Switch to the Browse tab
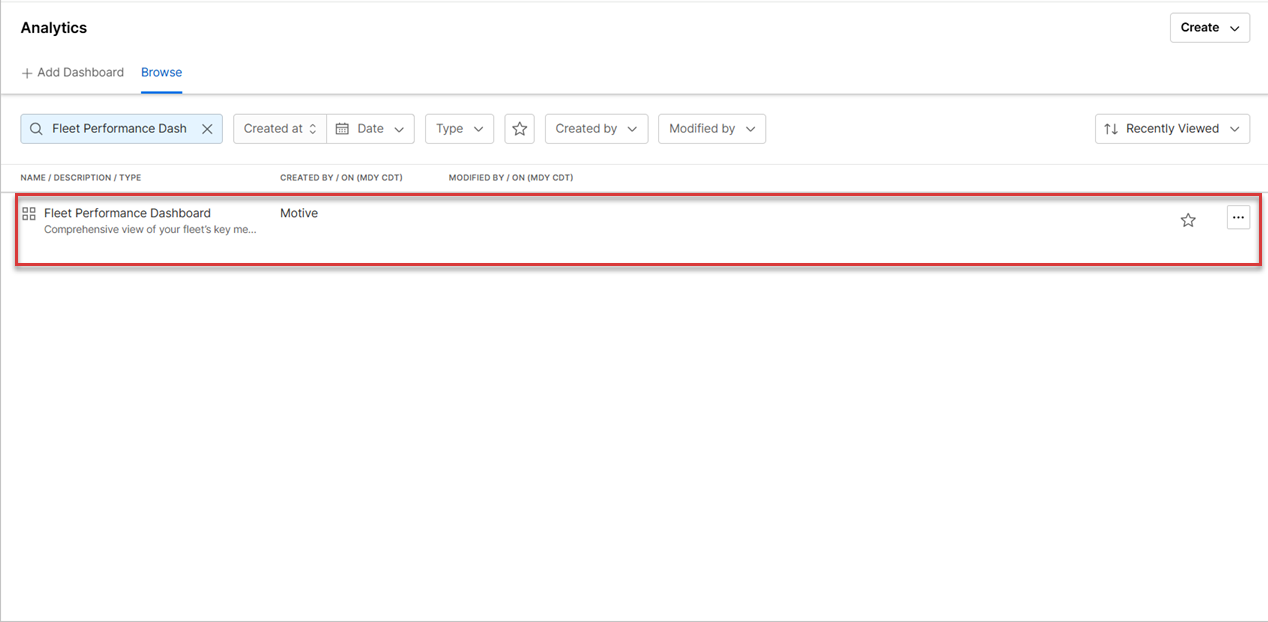1268x622 pixels. [x=161, y=72]
